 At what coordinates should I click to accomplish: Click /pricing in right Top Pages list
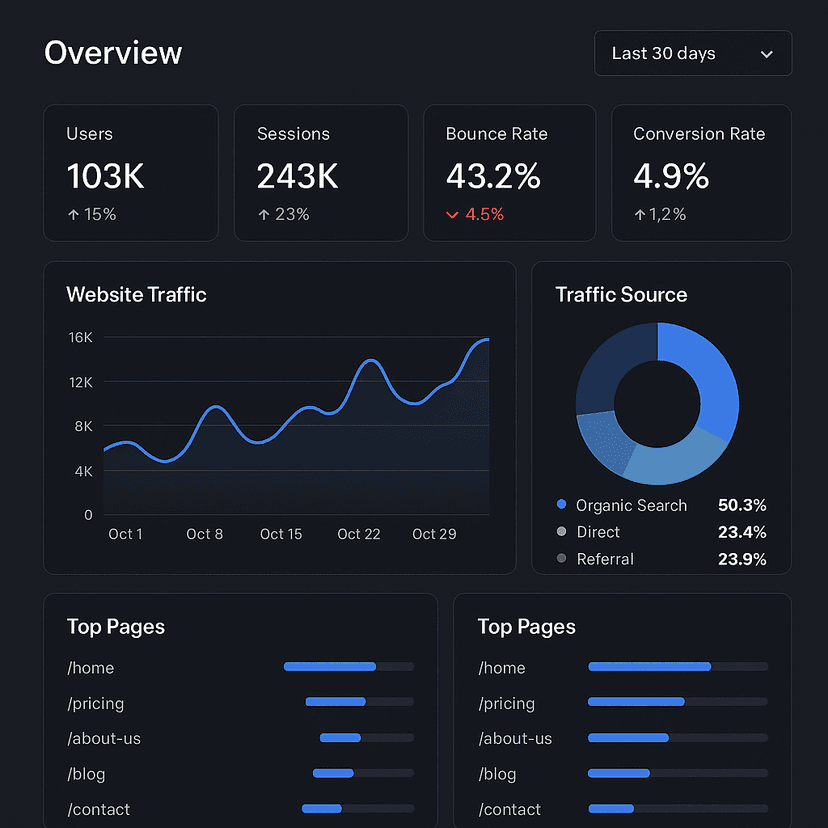(506, 704)
